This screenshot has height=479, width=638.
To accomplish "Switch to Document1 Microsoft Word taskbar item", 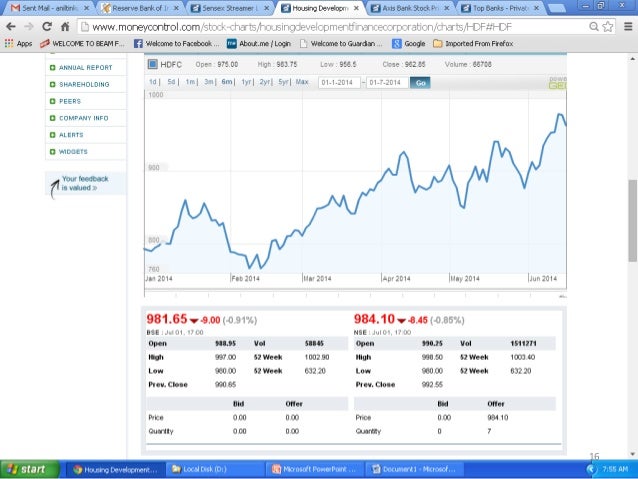I will tap(414, 469).
